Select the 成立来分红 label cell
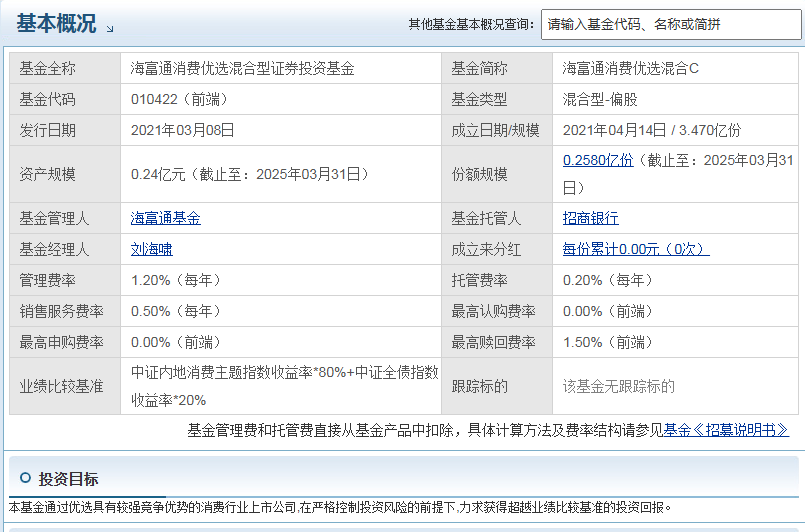Screen dimensions: 805x532 pos(497,249)
